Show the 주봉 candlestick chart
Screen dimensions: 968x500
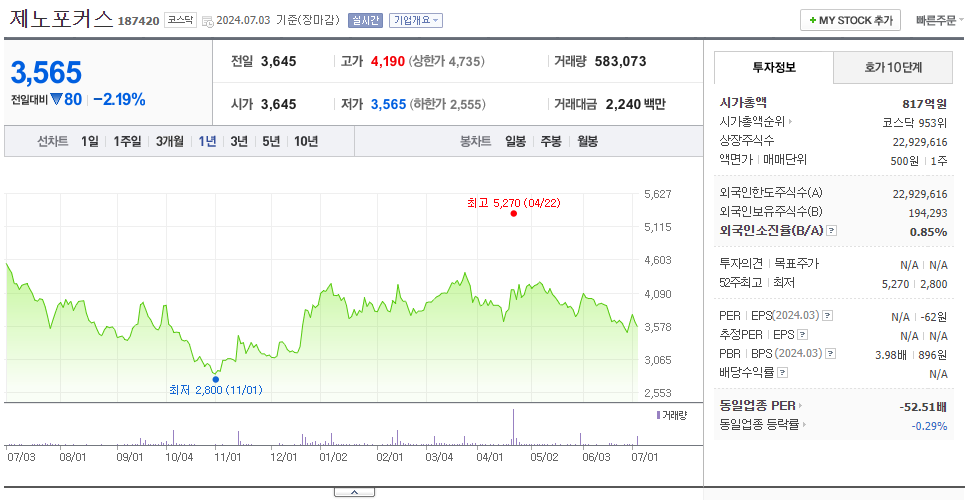pos(551,141)
